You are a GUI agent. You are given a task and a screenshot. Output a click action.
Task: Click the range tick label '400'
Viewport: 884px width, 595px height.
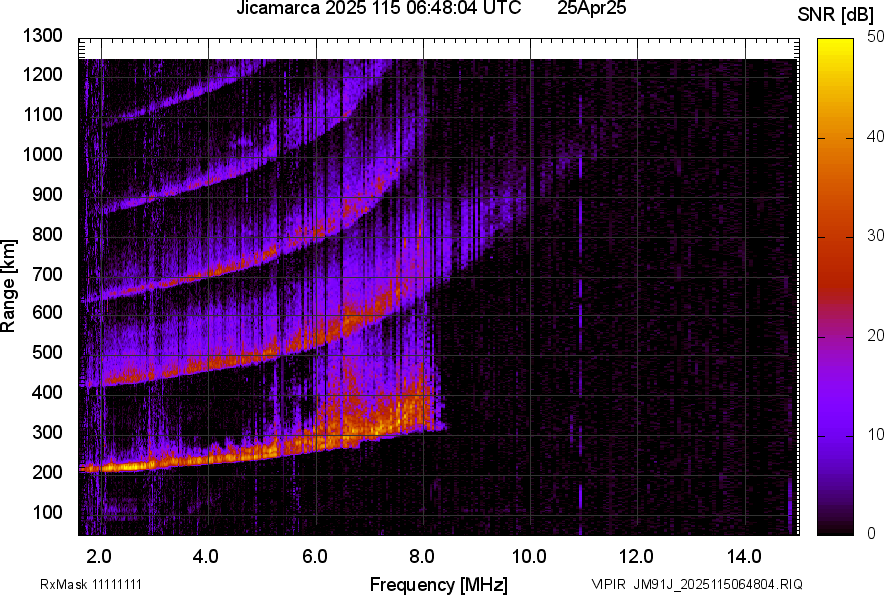(x=47, y=392)
